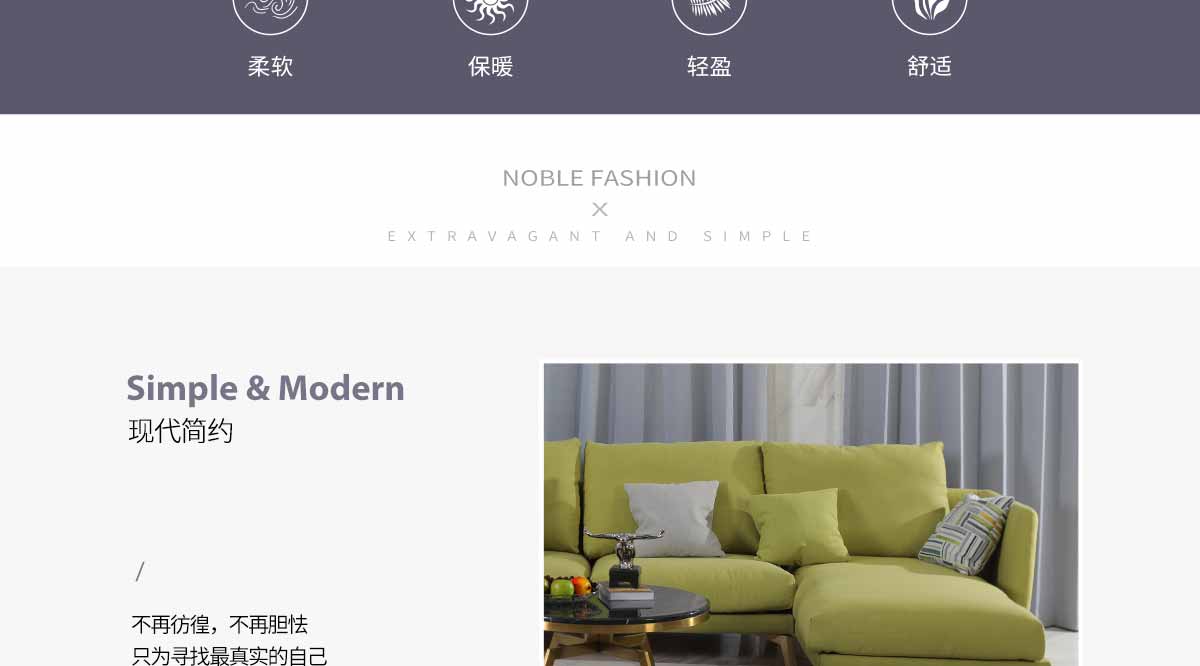Click the text line 只为寻找最真实的自己
This screenshot has width=1200, height=666.
[x=230, y=656]
